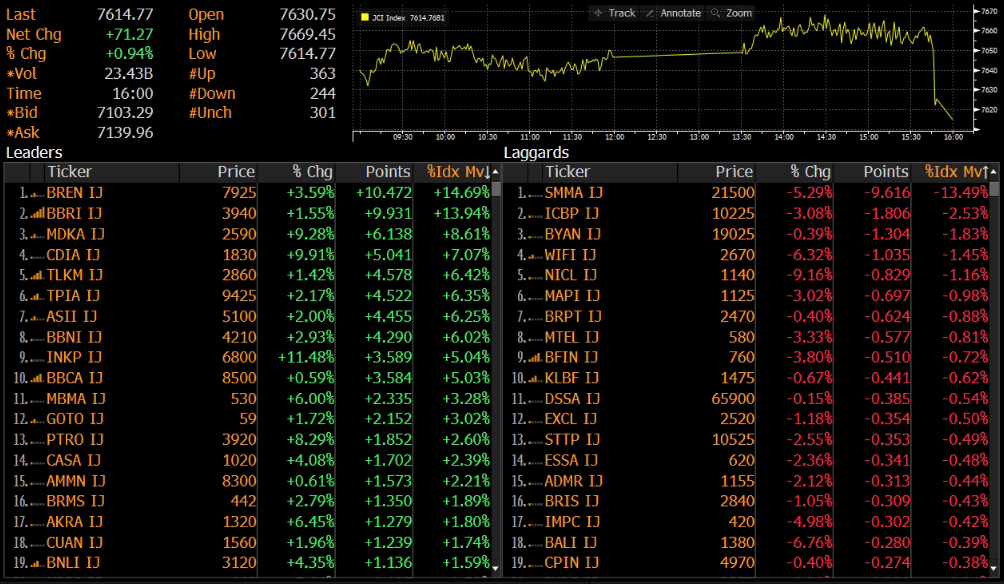Click the WIFI IJ ticker
The width and height of the screenshot is (1004, 584).
tap(571, 255)
